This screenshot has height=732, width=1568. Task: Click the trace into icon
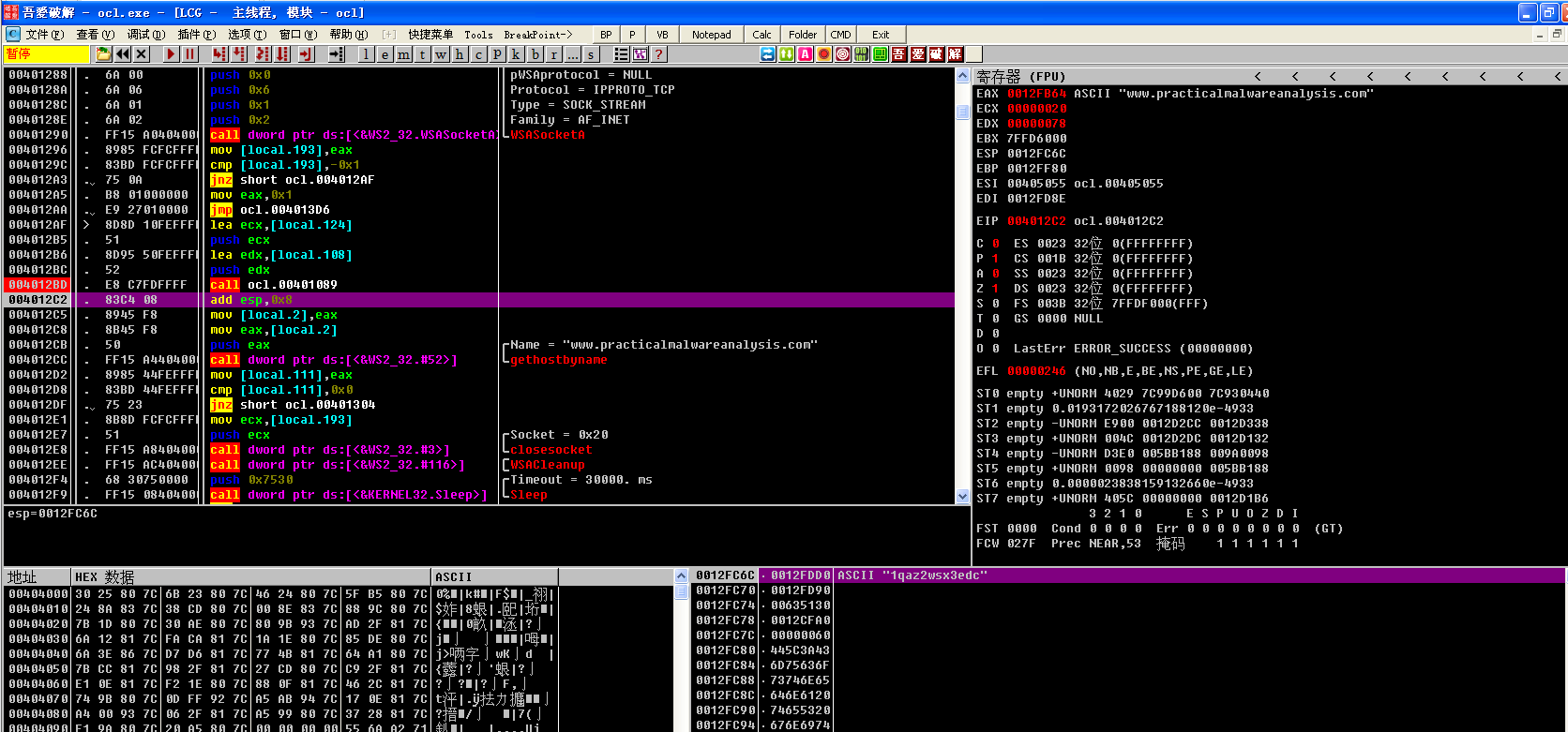tap(262, 54)
